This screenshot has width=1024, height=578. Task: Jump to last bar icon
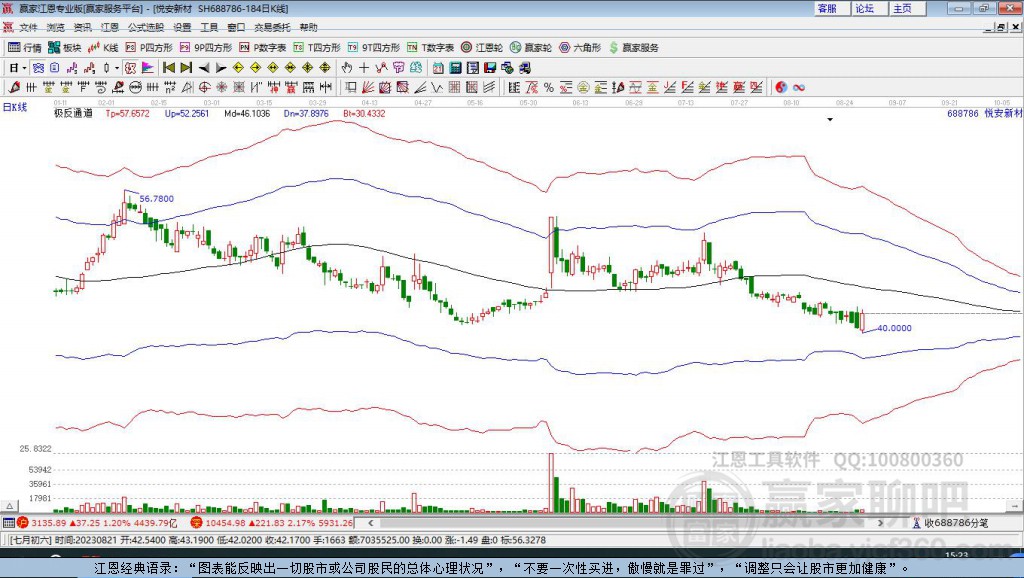click(186, 68)
